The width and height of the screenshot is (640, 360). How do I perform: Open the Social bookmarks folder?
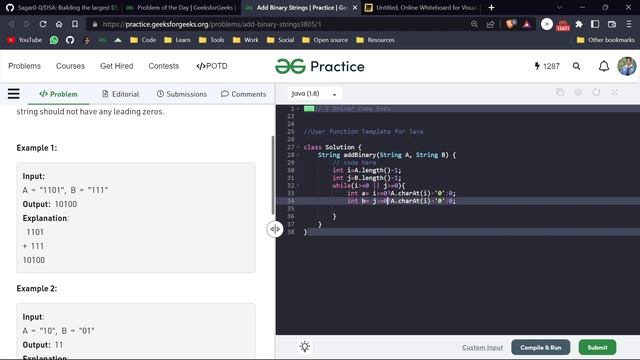click(280, 40)
